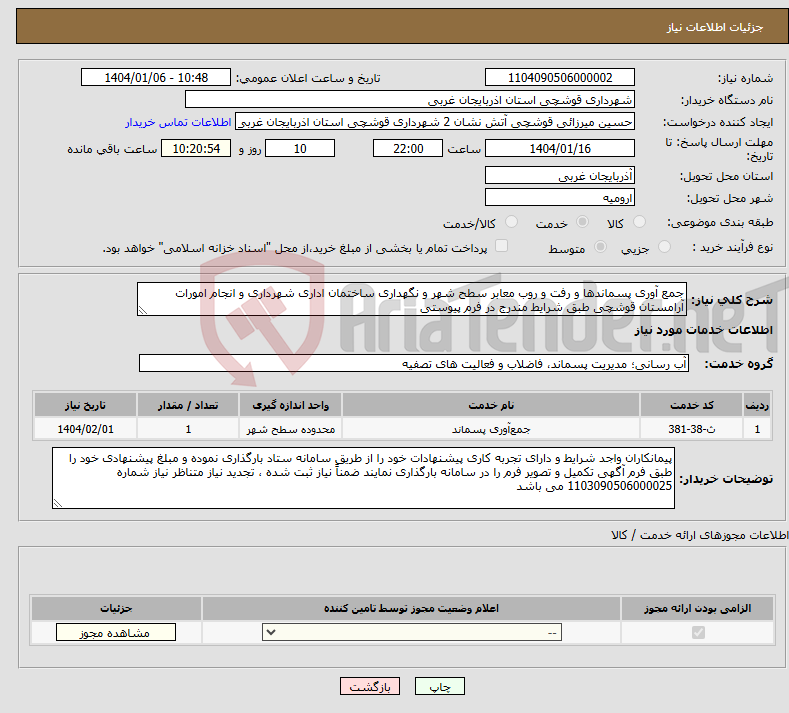This screenshot has width=789, height=713.
Task: Click the resize handle of the buyer notes textarea
Action: pos(57,503)
